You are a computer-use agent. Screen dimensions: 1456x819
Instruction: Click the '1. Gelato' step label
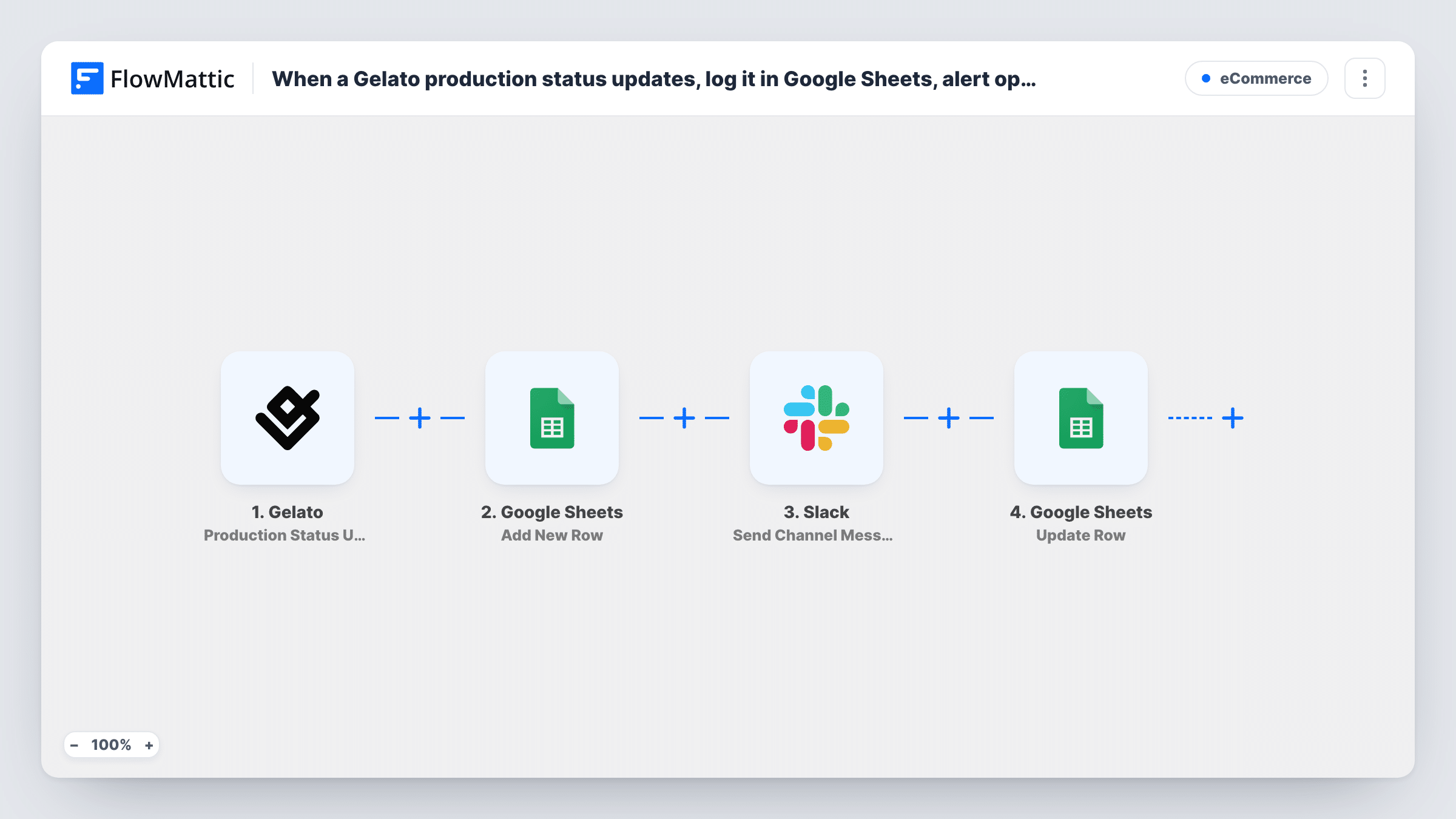288,512
